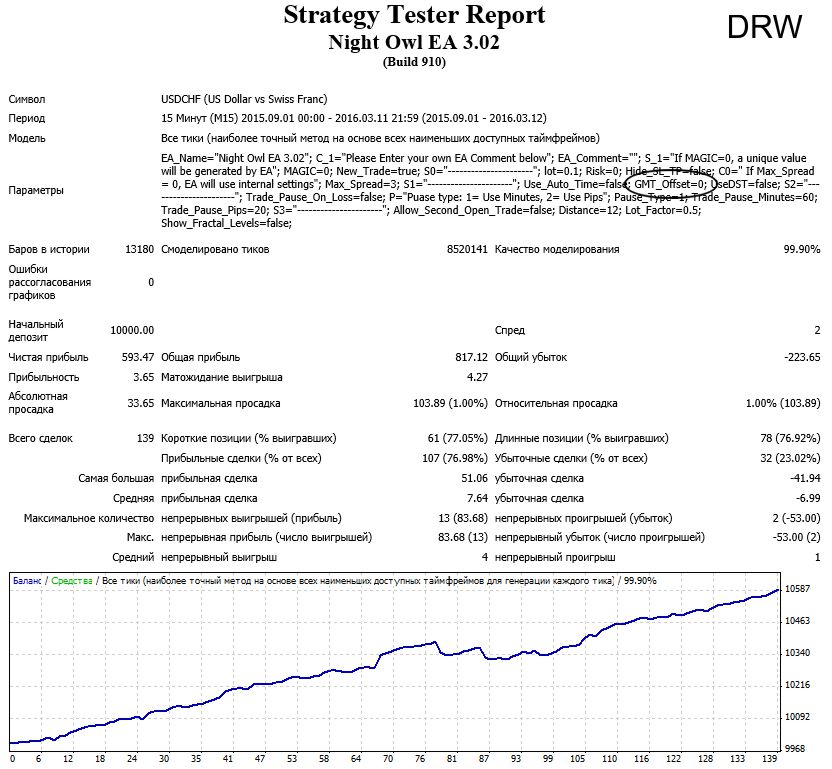832x769 pixels.
Task: Click the 'Спред' label
Action: point(509,331)
